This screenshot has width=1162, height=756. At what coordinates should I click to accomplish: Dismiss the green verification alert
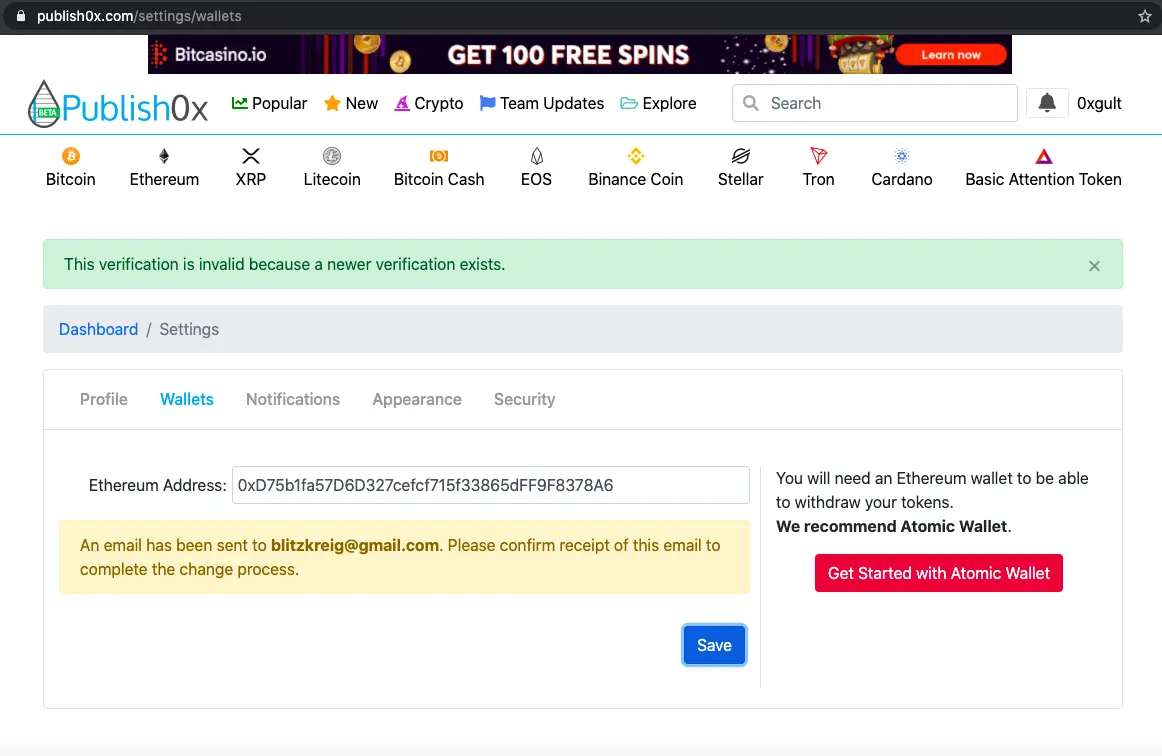tap(1094, 265)
